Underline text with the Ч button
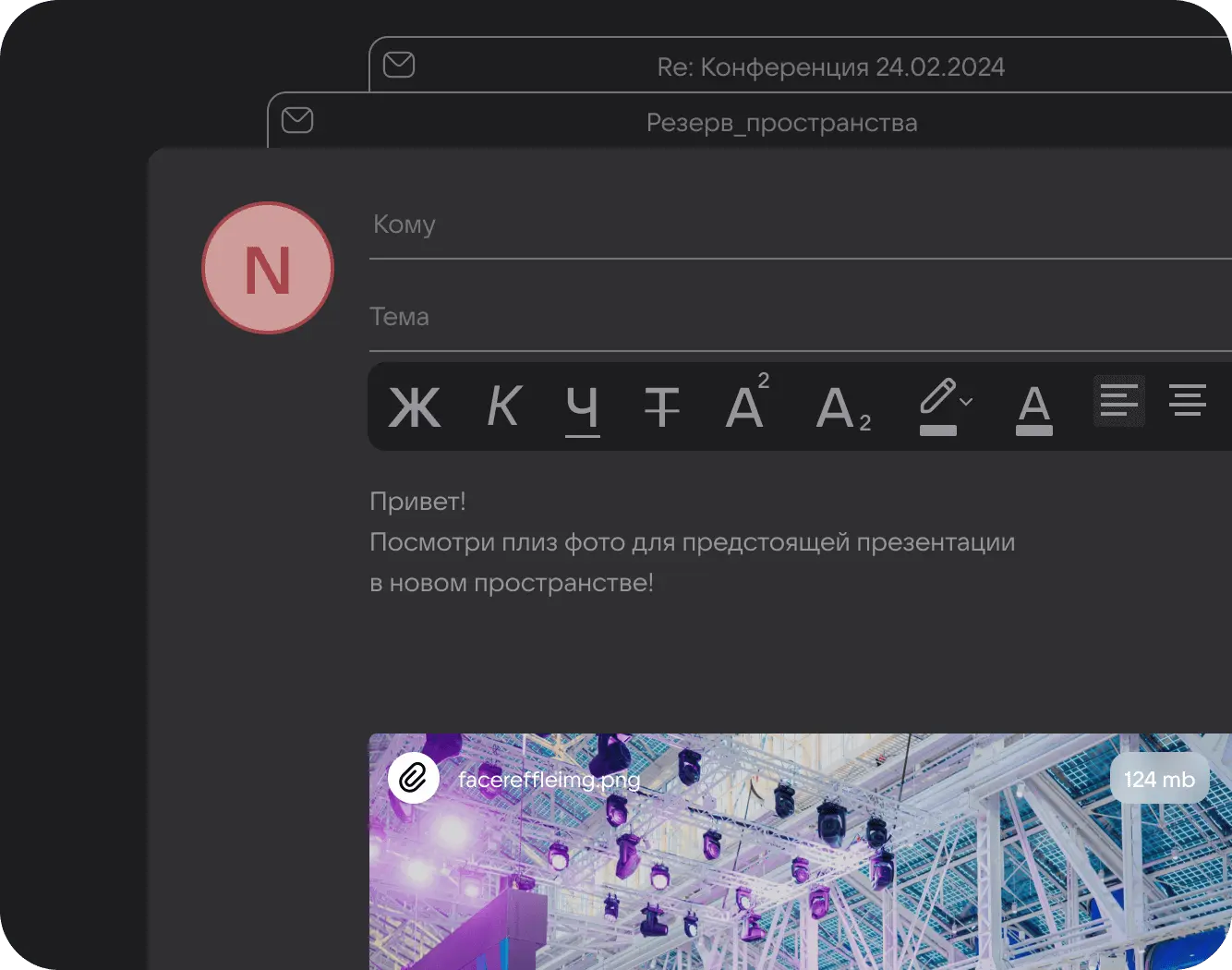Image resolution: width=1232 pixels, height=970 pixels. coord(582,406)
